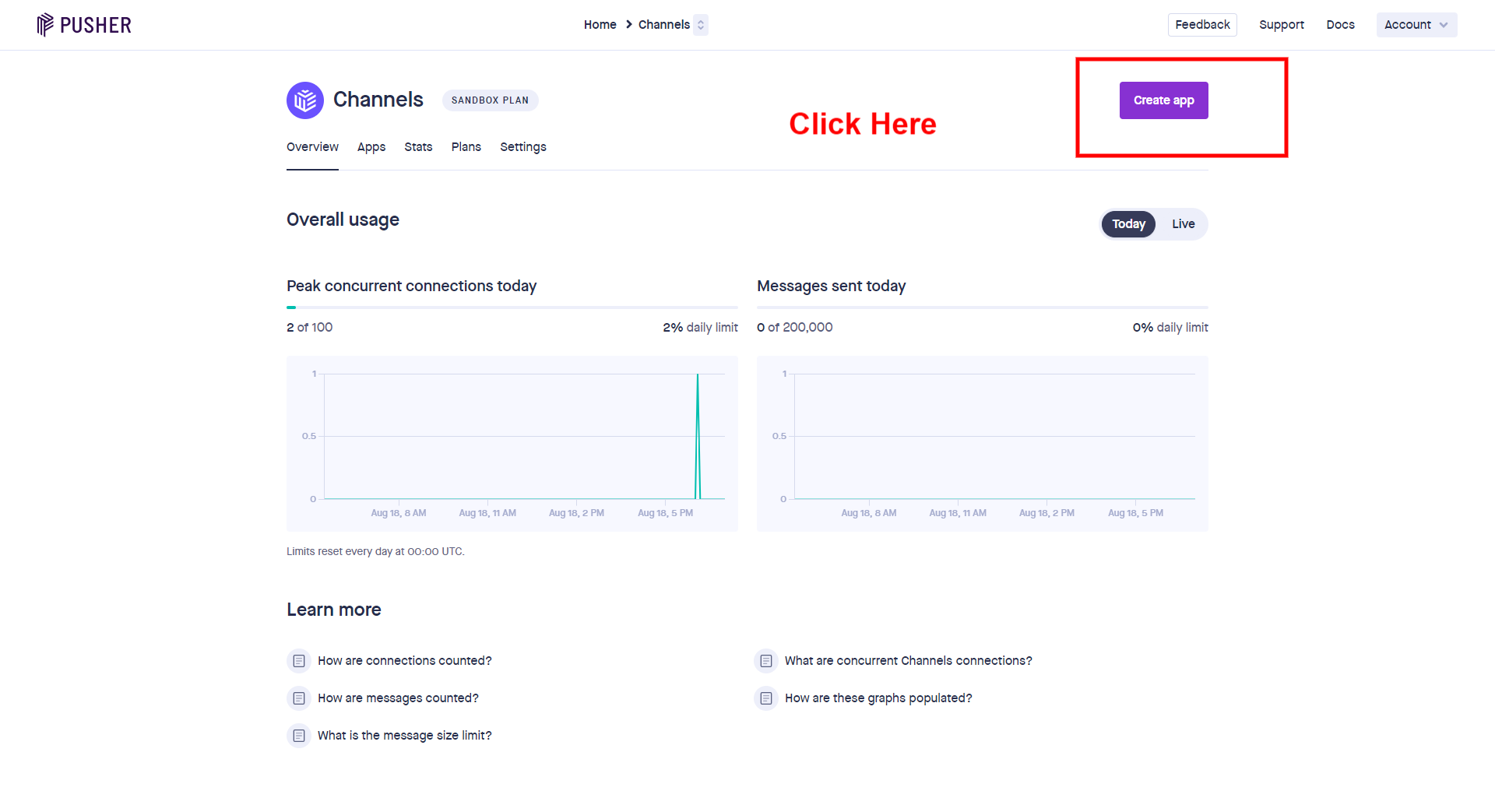Click the 'Overall usage' heading
Viewport: 1495px width, 812px height.
(x=343, y=220)
